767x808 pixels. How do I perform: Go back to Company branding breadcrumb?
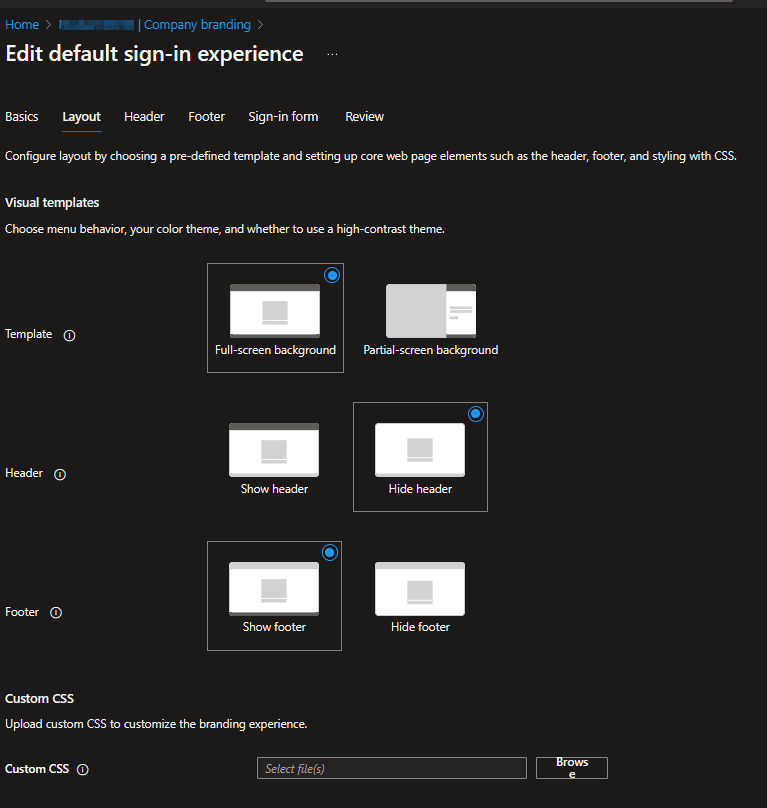[x=197, y=25]
